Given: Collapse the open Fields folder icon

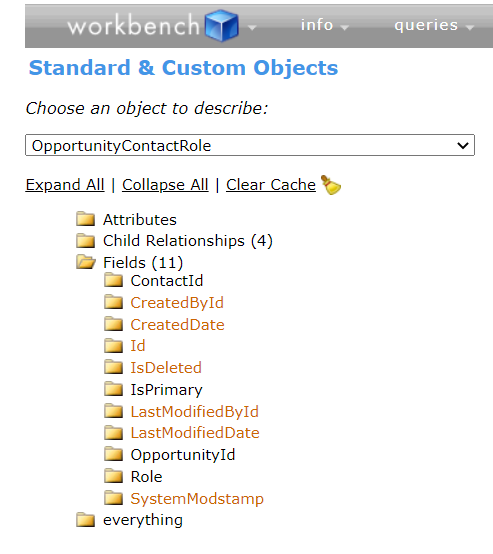Looking at the screenshot, I should [x=86, y=262].
